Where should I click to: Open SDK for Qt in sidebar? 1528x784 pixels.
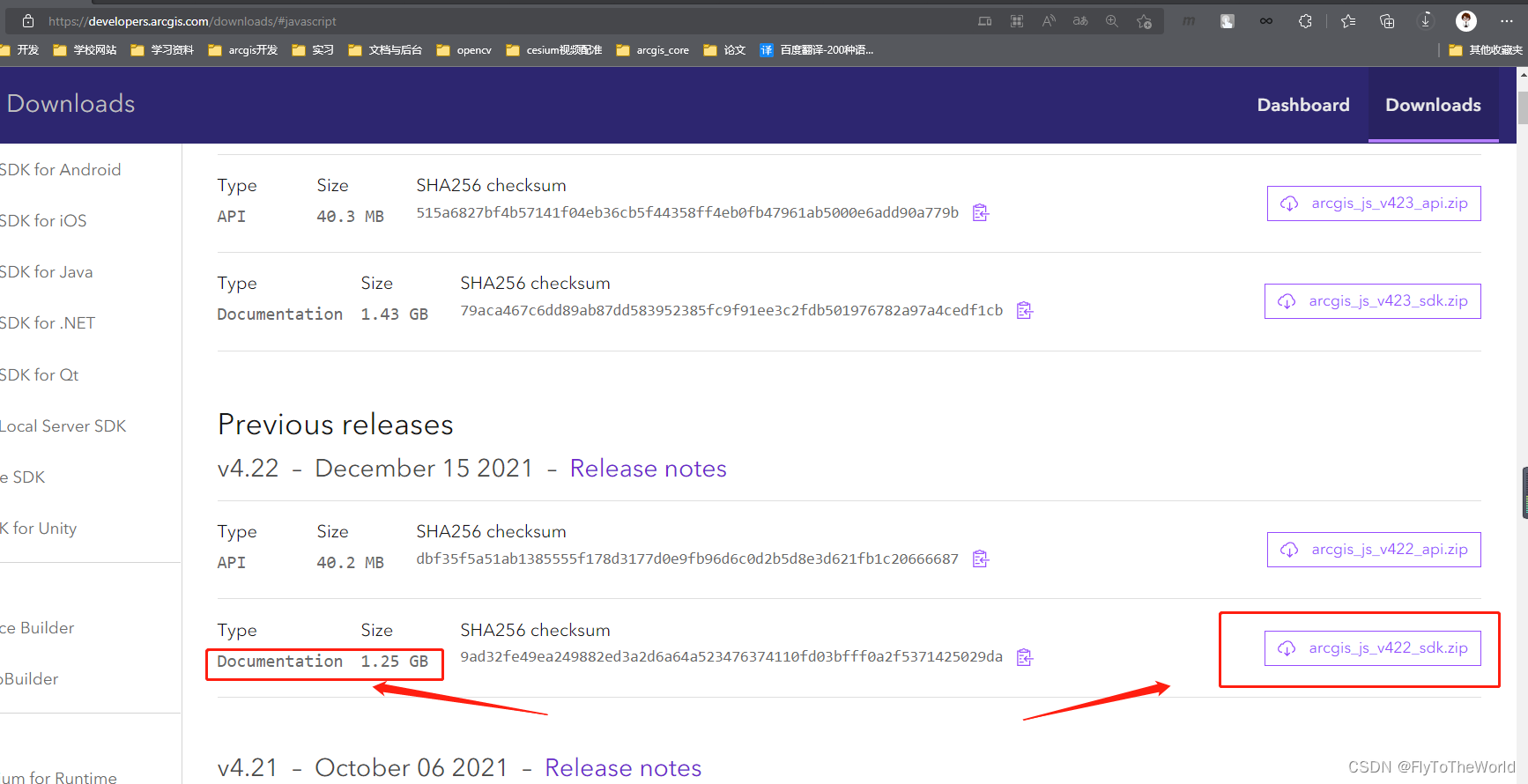(40, 375)
